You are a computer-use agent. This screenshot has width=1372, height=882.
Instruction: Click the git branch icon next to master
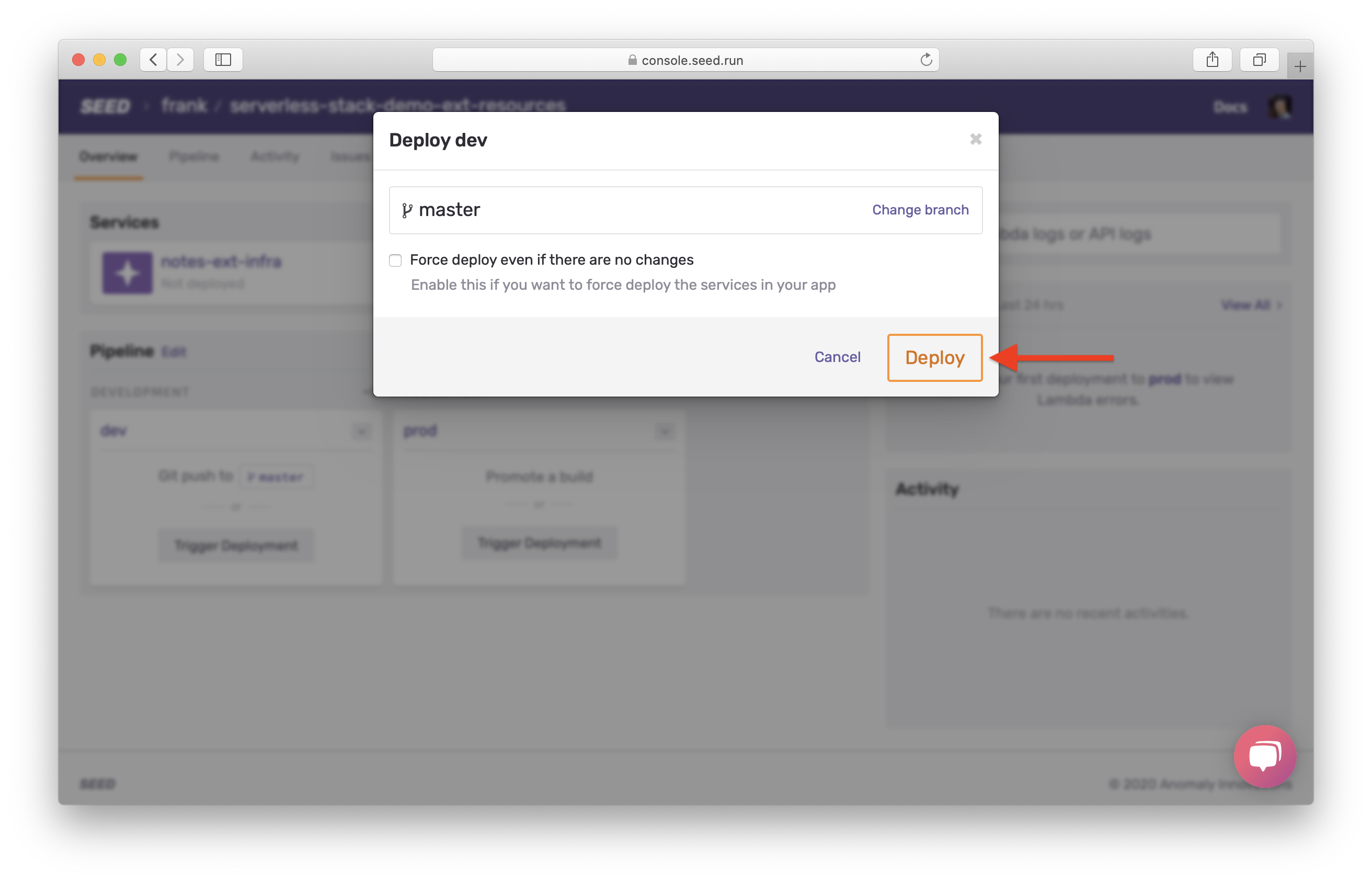[407, 209]
